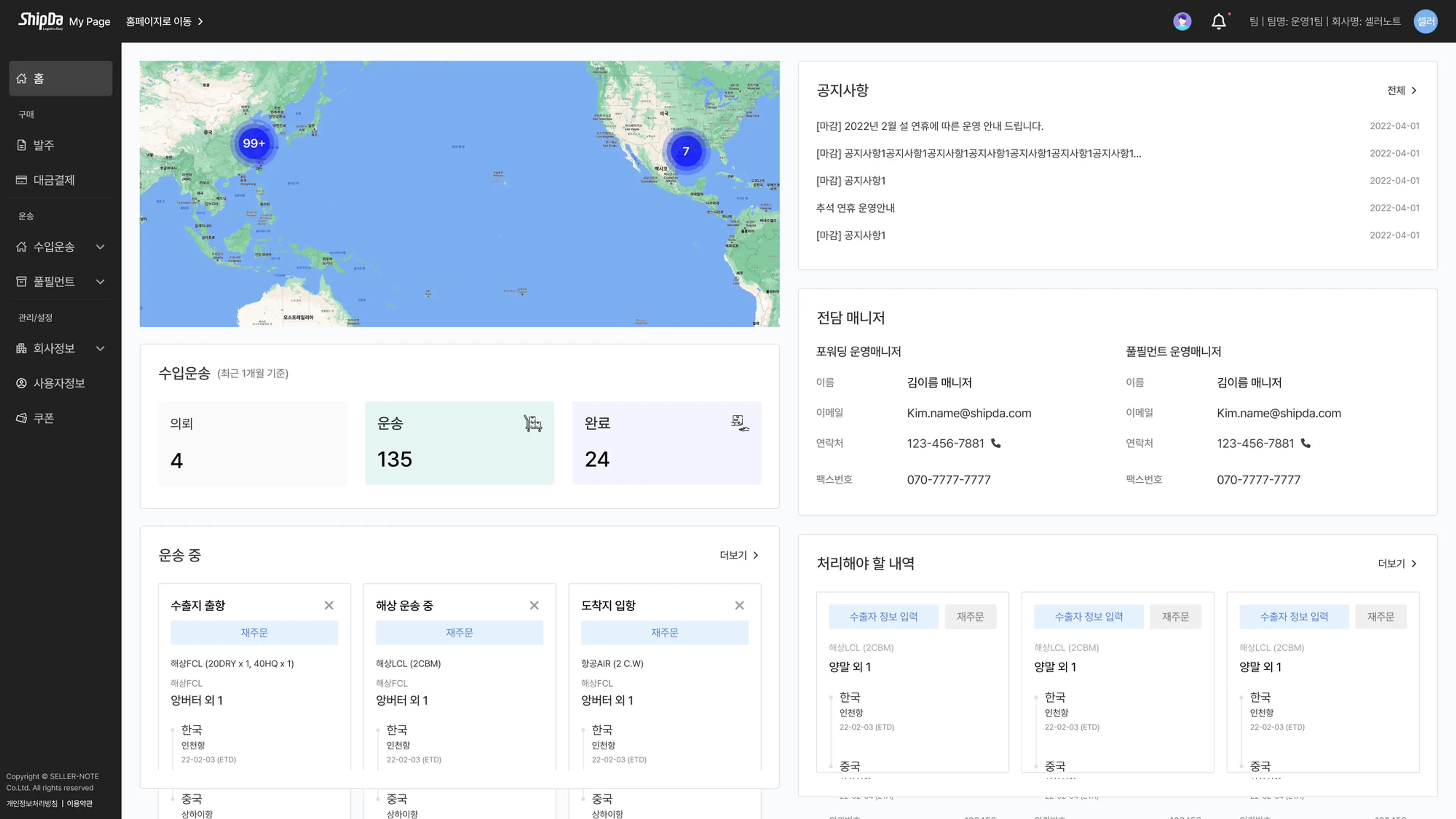Click the purple circular avatar icon in header
The height and width of the screenshot is (819, 1456).
coord(1182,22)
